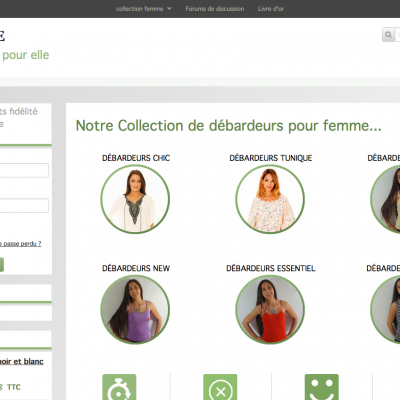Image resolution: width=400 pixels, height=400 pixels.
Task: Open Forums de discussion menu item
Action: [215, 9]
